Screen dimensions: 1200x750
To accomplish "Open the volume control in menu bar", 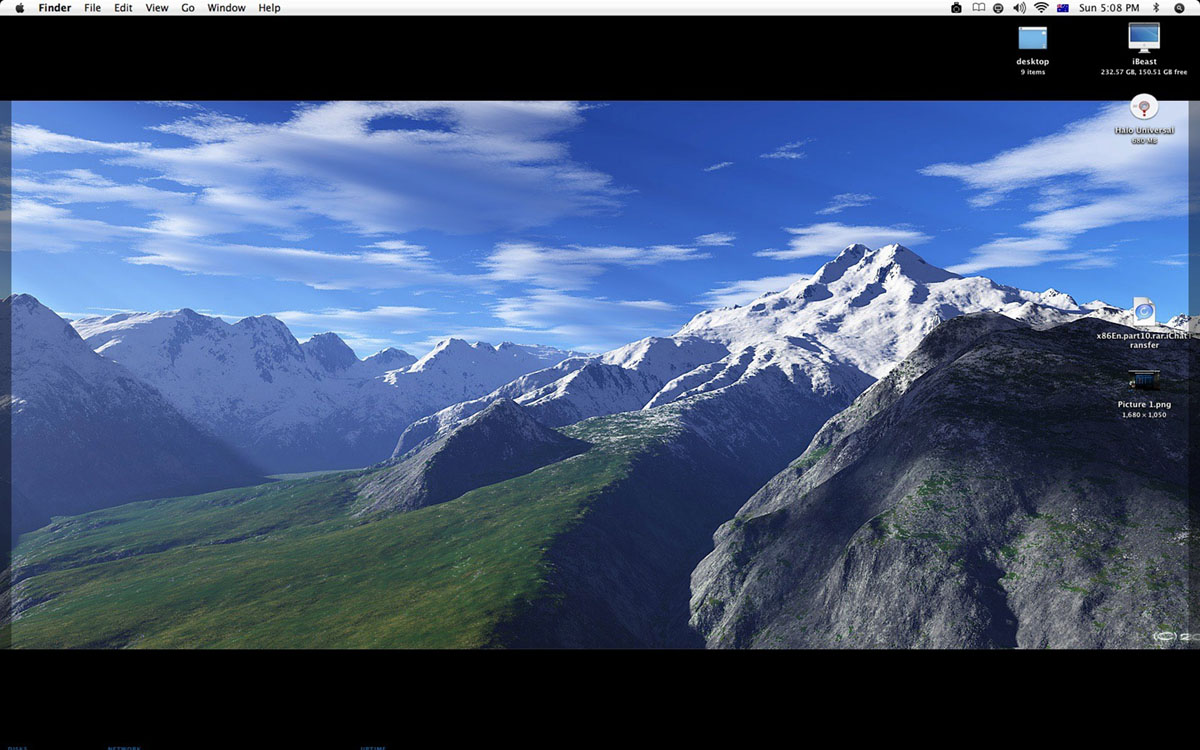I will [1019, 8].
